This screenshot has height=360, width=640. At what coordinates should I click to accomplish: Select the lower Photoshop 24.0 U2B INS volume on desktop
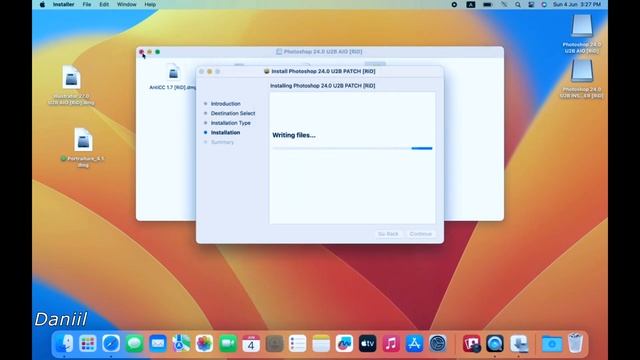coord(582,79)
